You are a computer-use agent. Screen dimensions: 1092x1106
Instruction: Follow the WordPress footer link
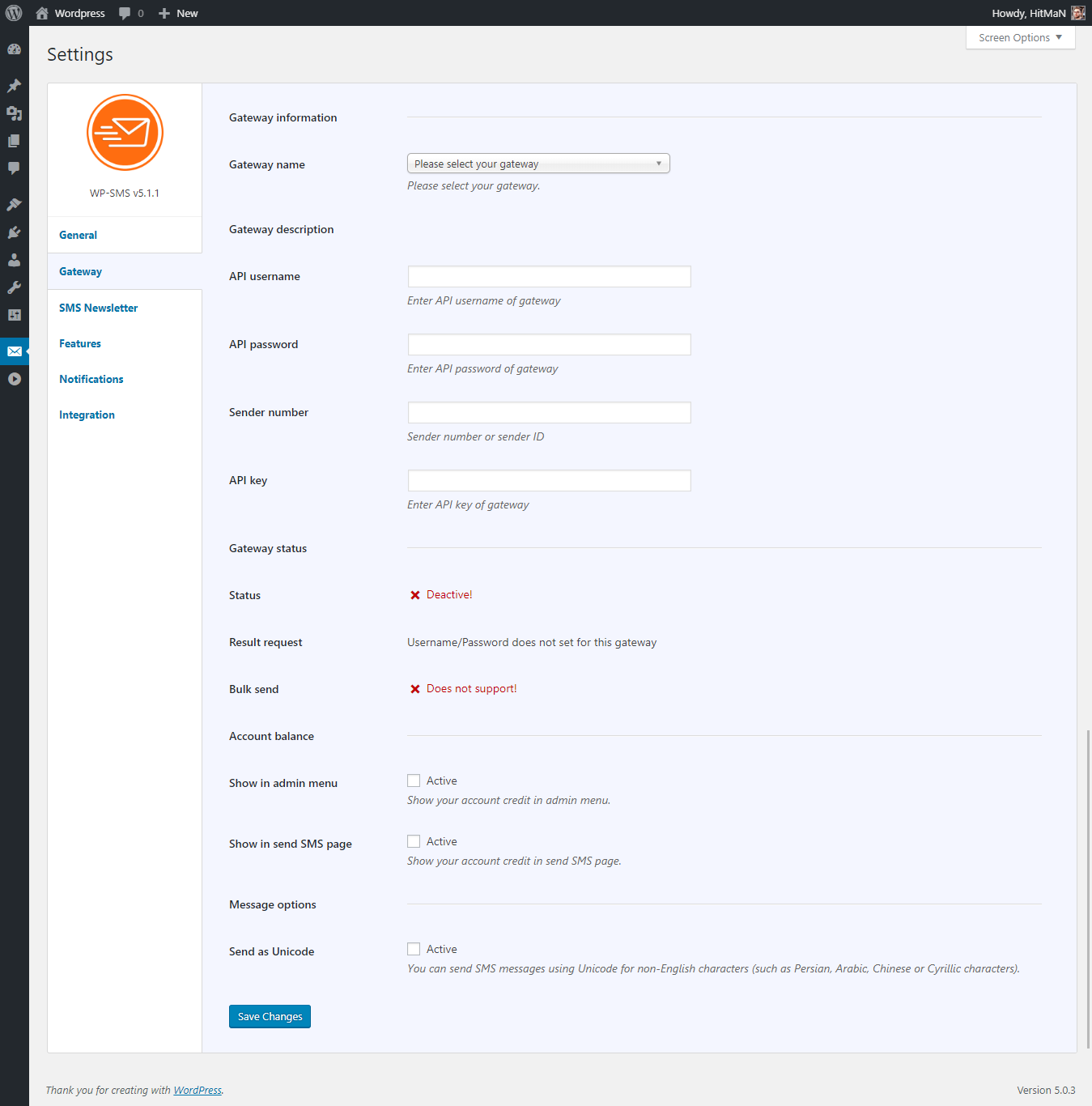pos(198,1091)
